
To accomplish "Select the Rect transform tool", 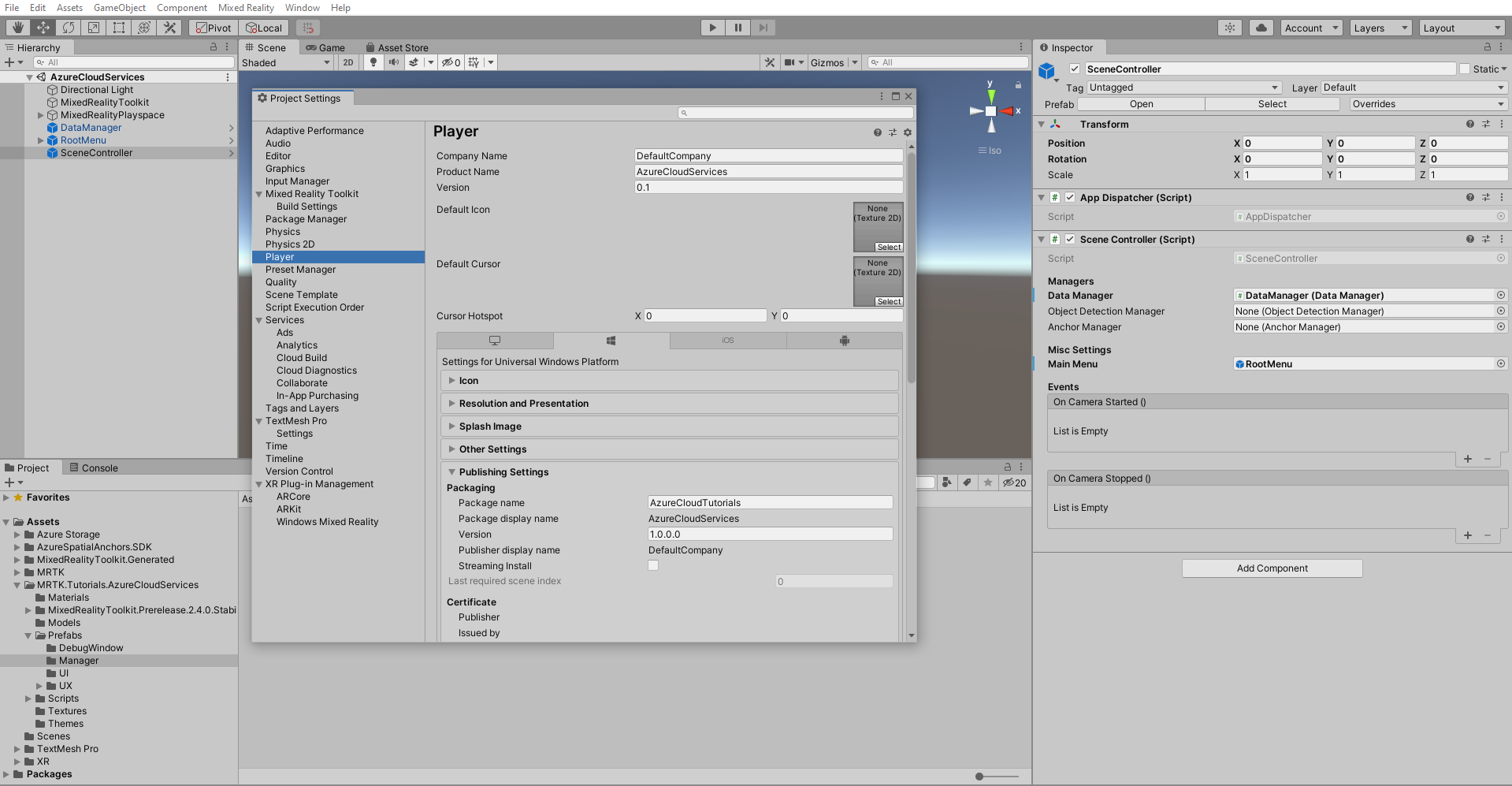I will point(119,28).
